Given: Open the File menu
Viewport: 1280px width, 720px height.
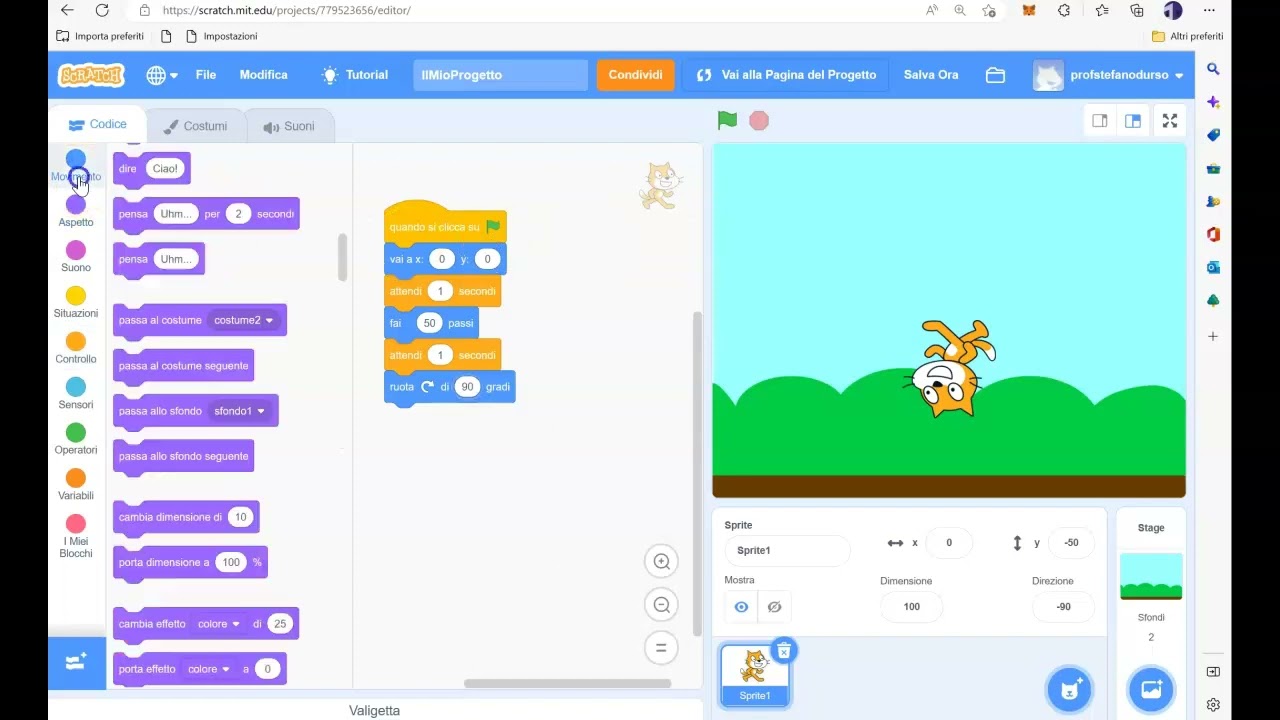Looking at the screenshot, I should tap(206, 75).
